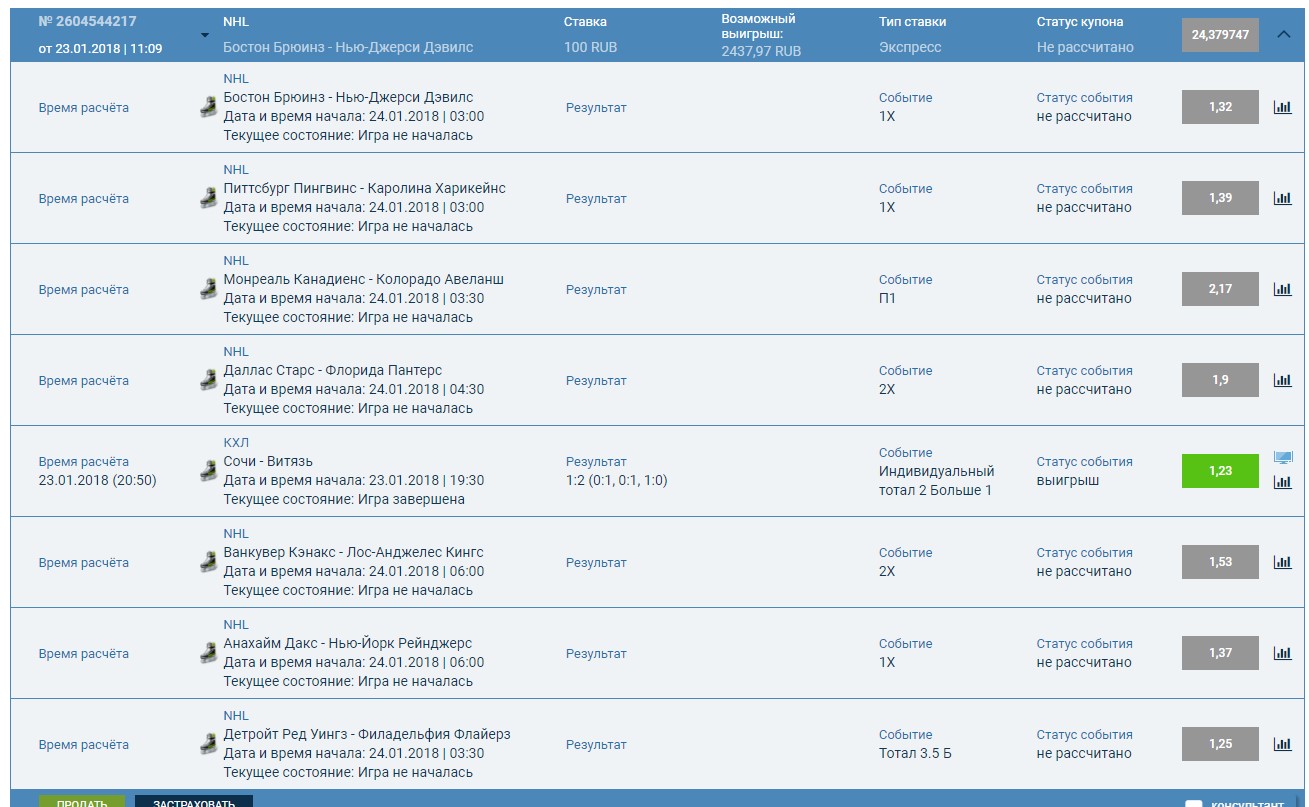This screenshot has width=1309, height=807.
Task: View statistics chart for Анахайм Дакс row
Action: [1282, 653]
